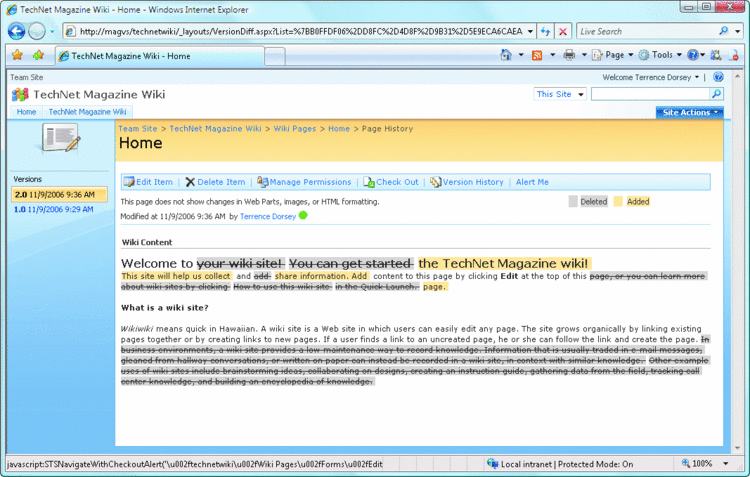Click the Check Out icon
The image size is (750, 477).
coord(369,182)
